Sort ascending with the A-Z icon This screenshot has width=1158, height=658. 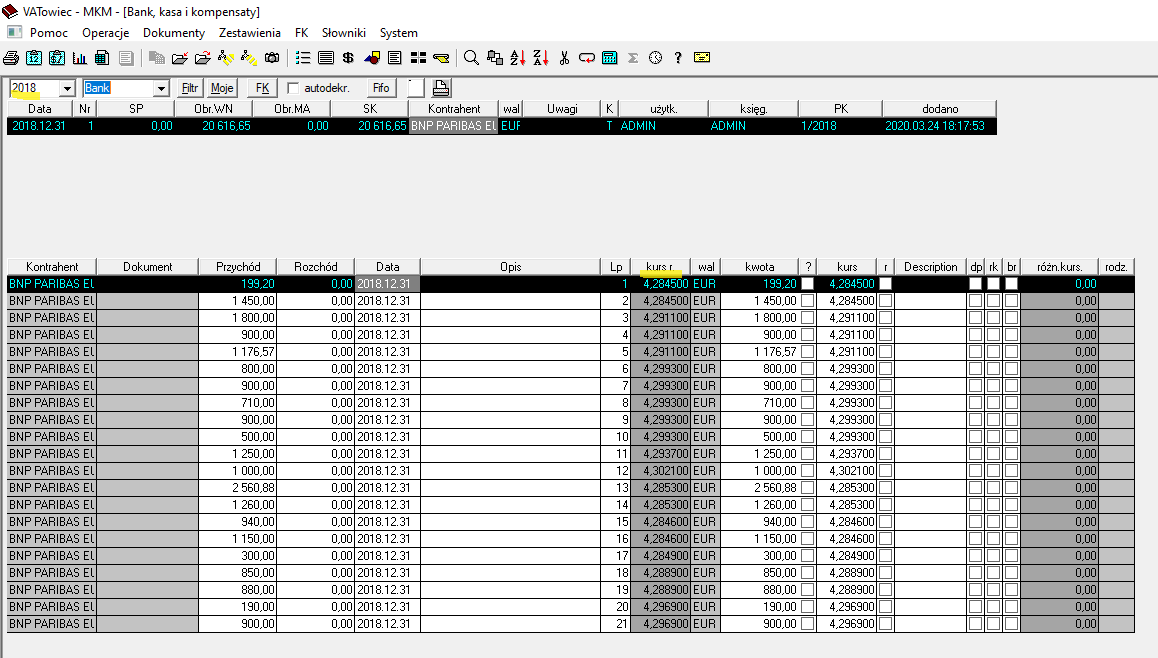click(518, 58)
